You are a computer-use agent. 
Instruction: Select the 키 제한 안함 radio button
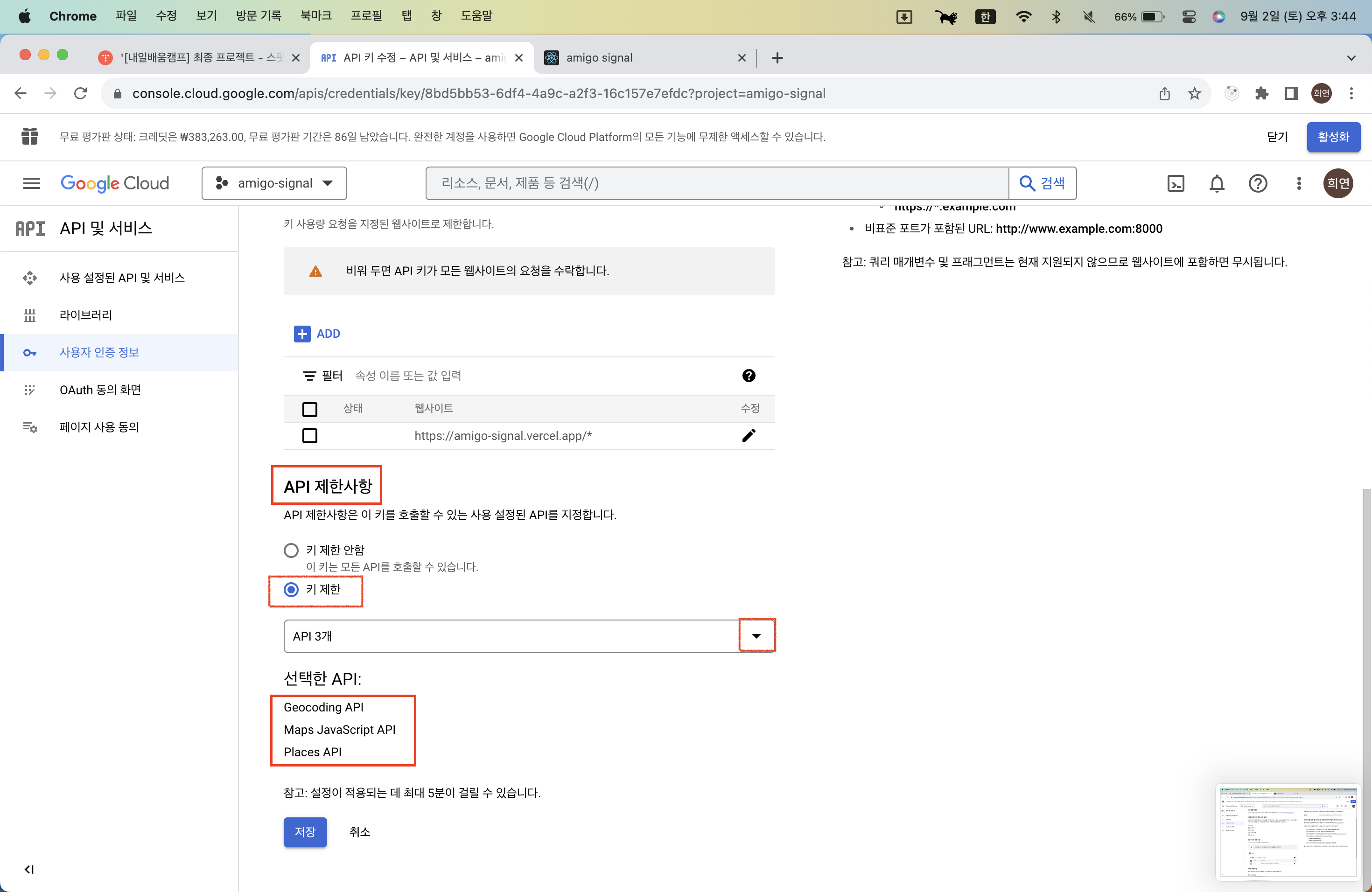pos(291,551)
